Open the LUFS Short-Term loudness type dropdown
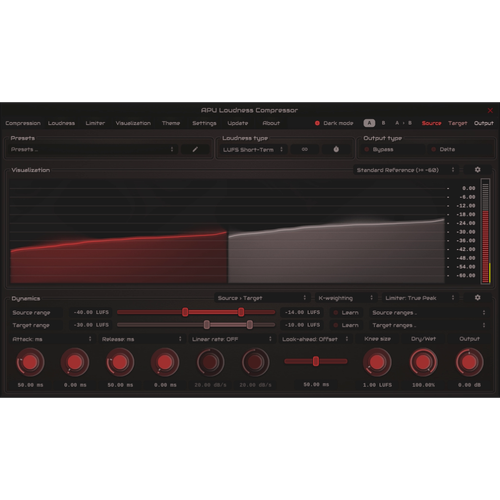The image size is (500, 500). [x=253, y=150]
